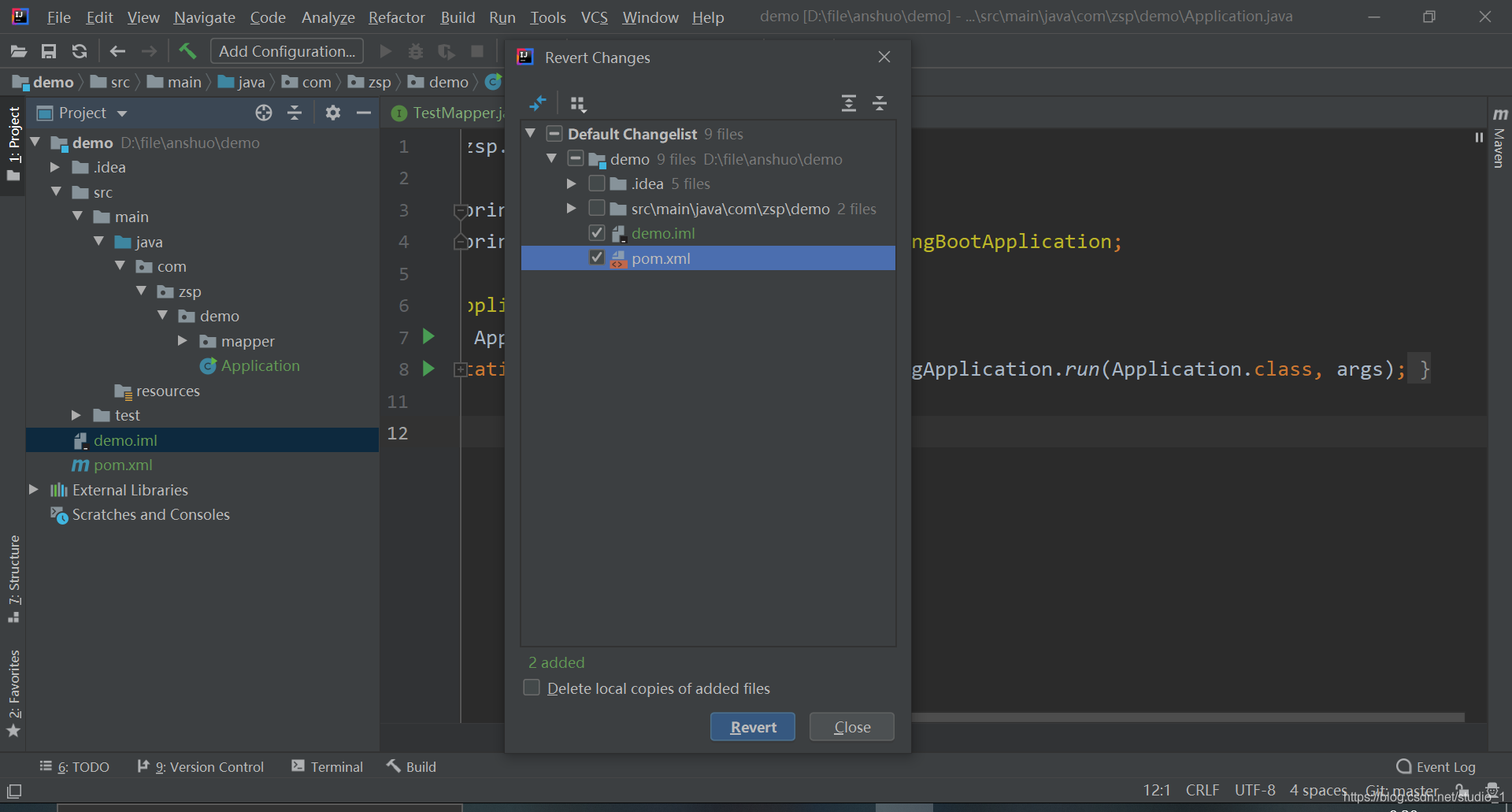Close the Revert Changes dialog with X

point(884,57)
